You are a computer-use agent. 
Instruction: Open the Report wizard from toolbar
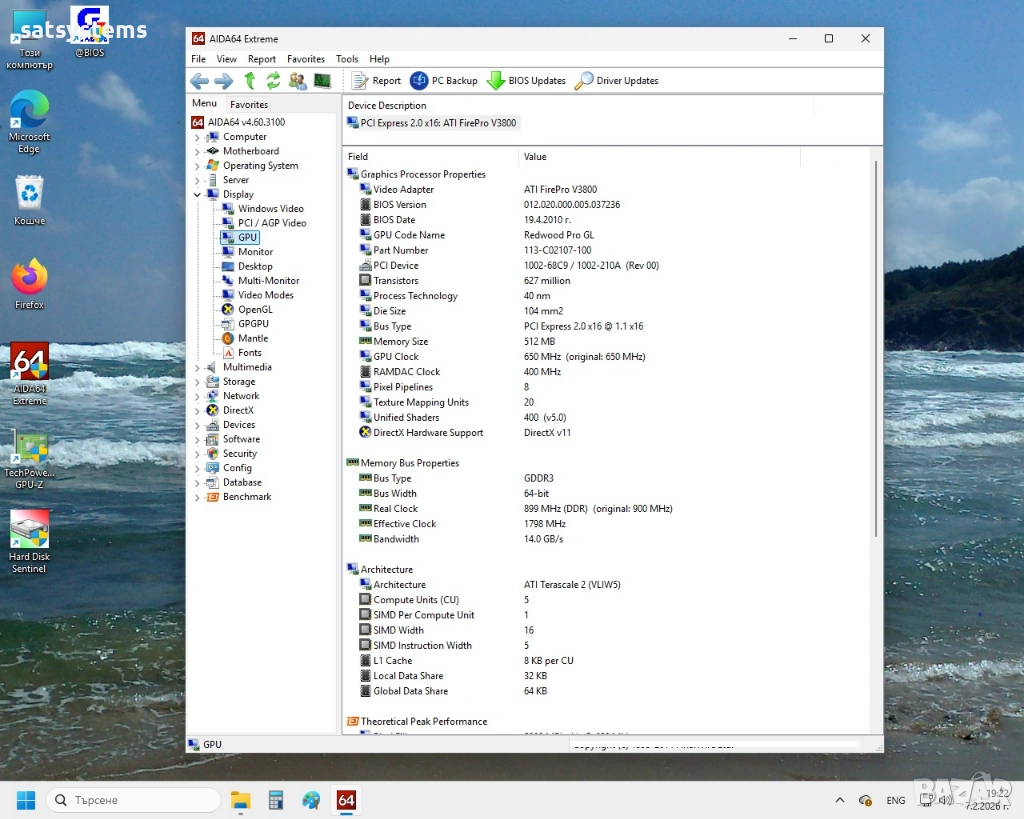[x=376, y=81]
